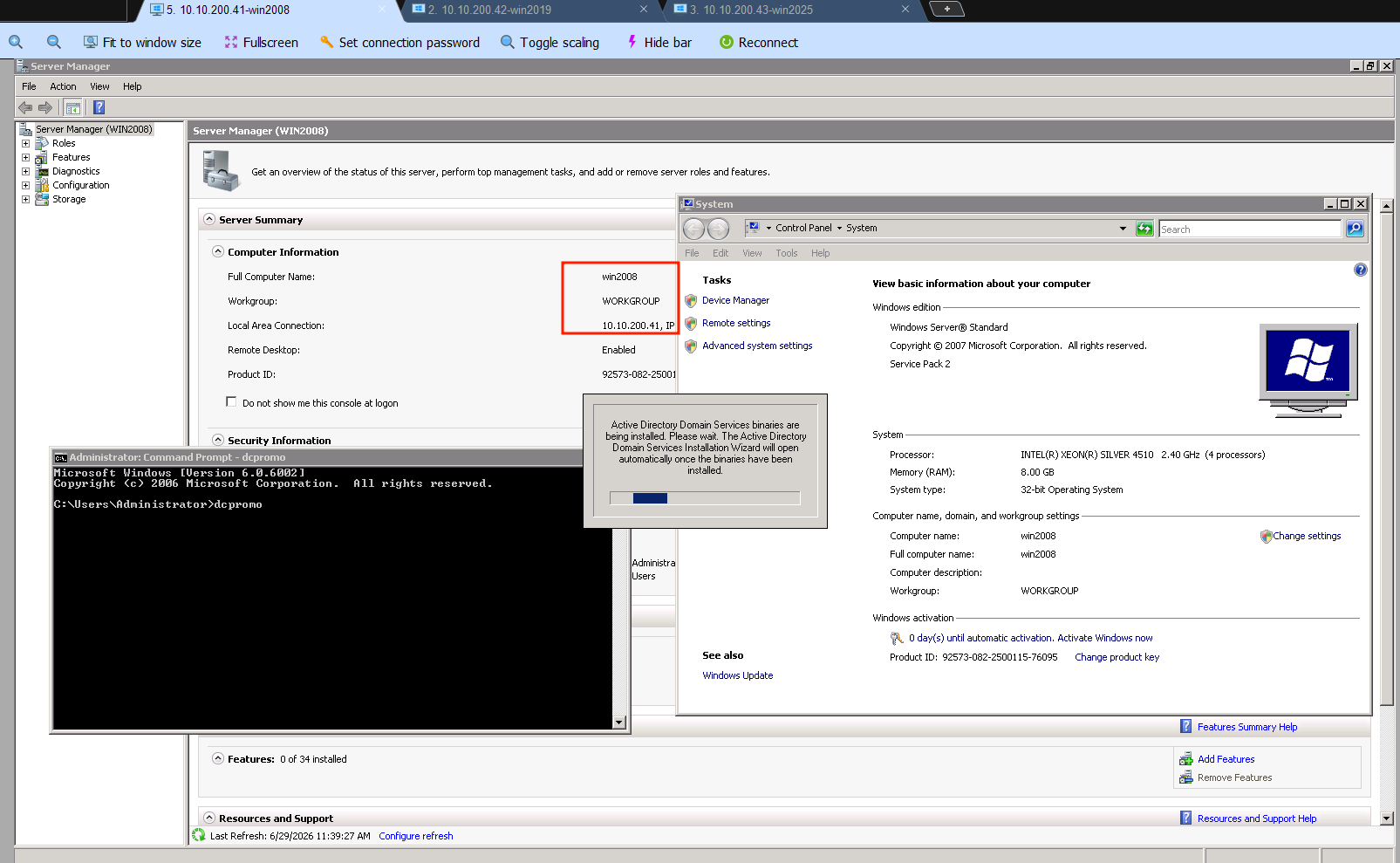Click the Reconnect button
Viewport: 1400px width, 863px height.
(759, 42)
